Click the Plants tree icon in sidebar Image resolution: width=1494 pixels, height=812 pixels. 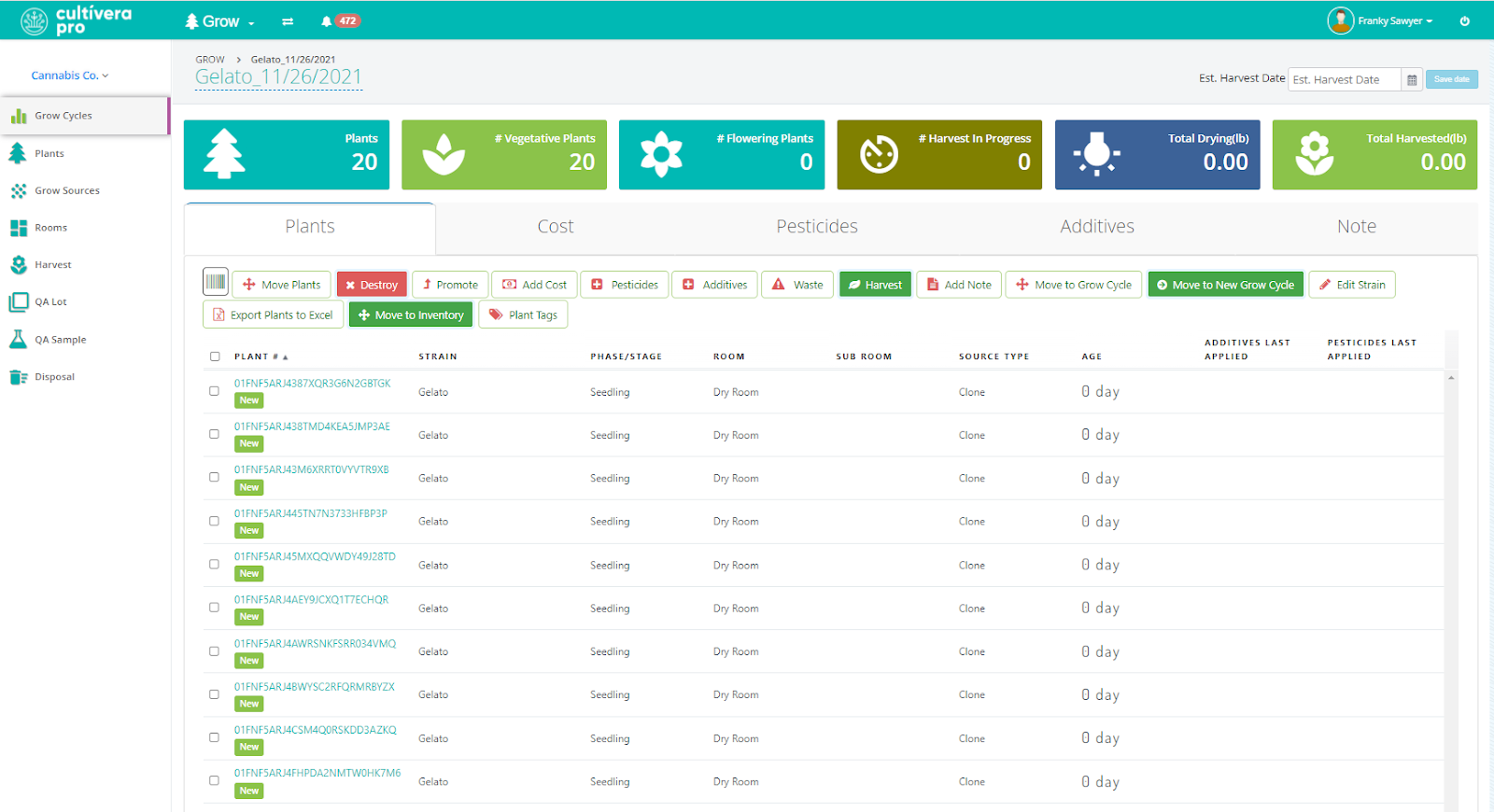tap(18, 153)
